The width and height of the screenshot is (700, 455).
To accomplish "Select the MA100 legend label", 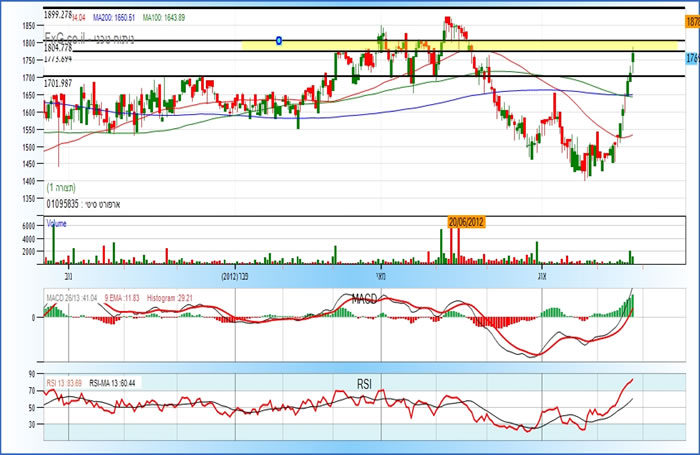I will 163,17.
